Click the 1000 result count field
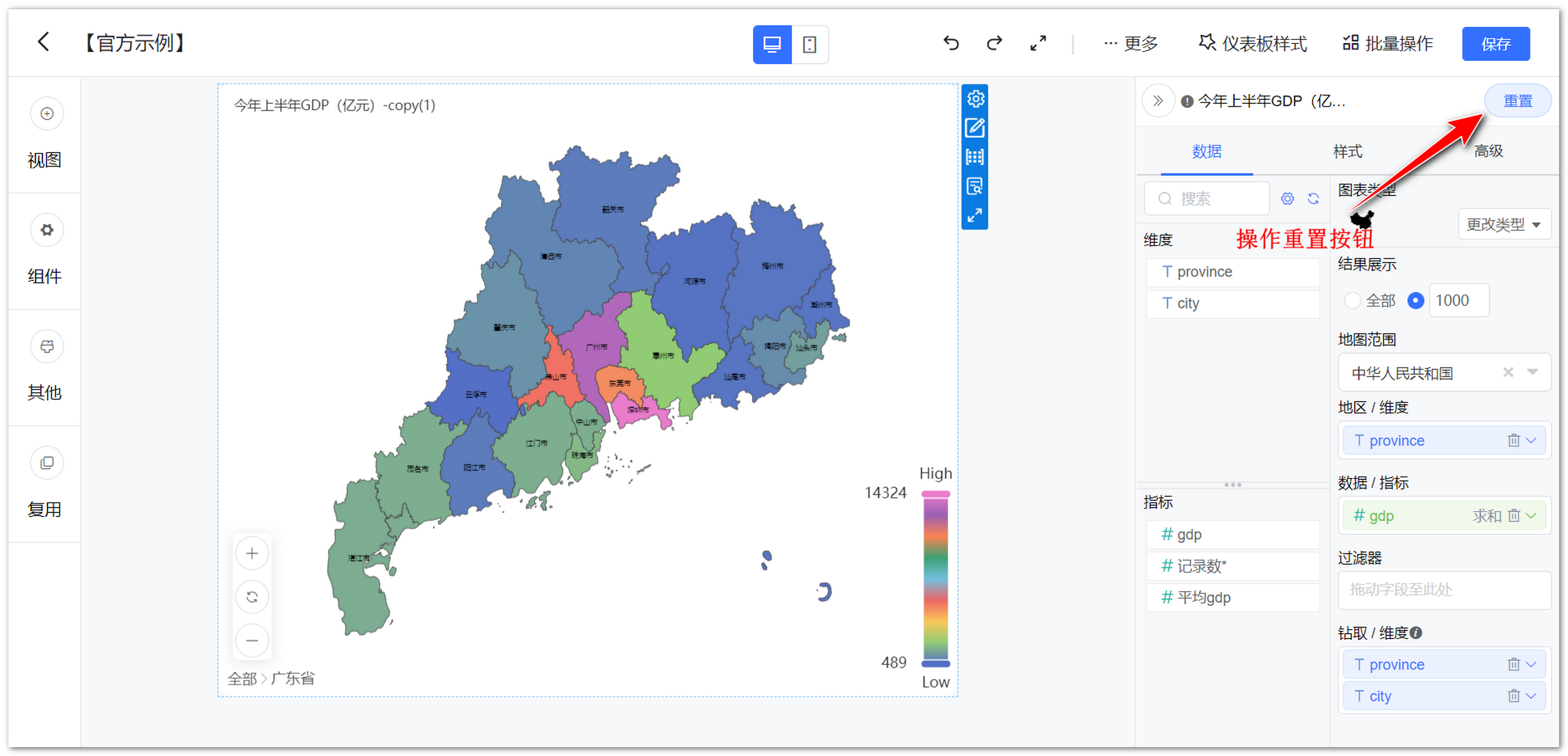This screenshot has height=756, width=1568. click(x=1459, y=301)
